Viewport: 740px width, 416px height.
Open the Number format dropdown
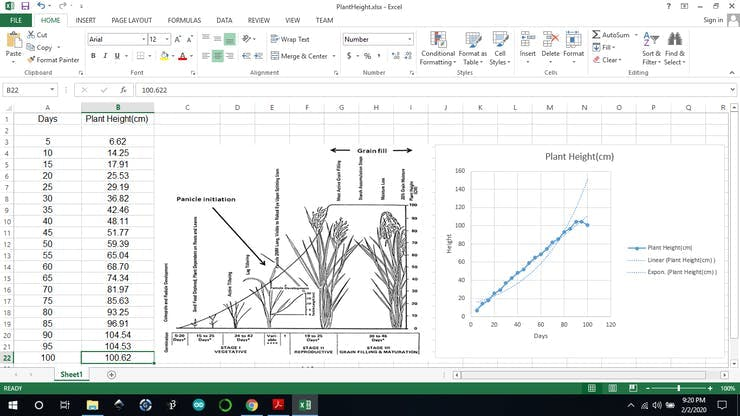click(410, 39)
